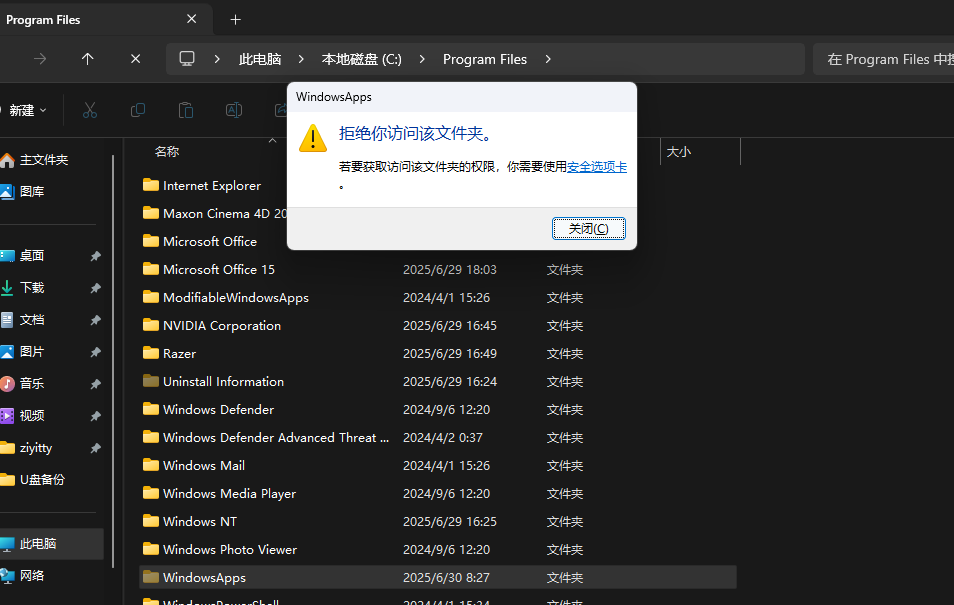Screen dimensions: 954x605
Task: Expand the chevron before 此电脑 breadcrumb
Action: [x=217, y=59]
